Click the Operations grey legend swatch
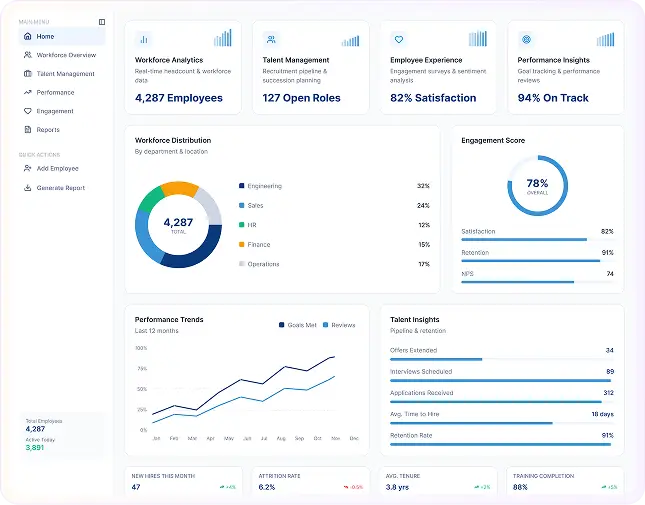The height and width of the screenshot is (505, 645). [241, 264]
